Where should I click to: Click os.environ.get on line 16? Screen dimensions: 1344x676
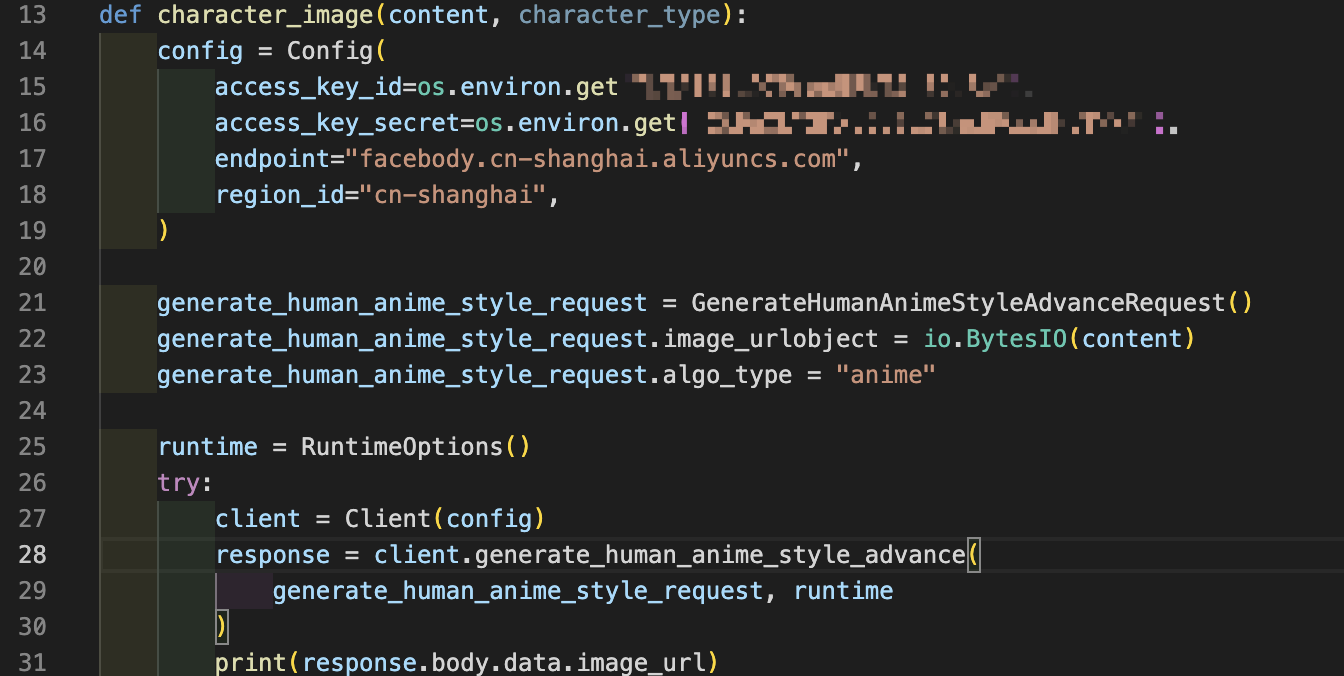tap(575, 123)
